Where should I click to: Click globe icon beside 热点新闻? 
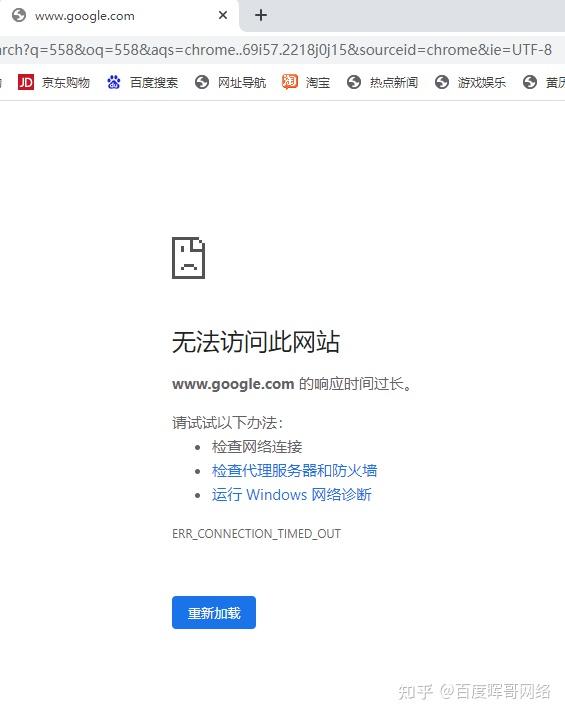coord(354,82)
